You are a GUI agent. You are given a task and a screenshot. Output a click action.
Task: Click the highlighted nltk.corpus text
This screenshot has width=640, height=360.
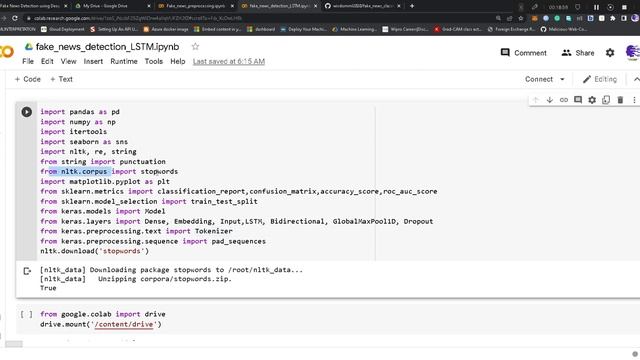tap(84, 171)
